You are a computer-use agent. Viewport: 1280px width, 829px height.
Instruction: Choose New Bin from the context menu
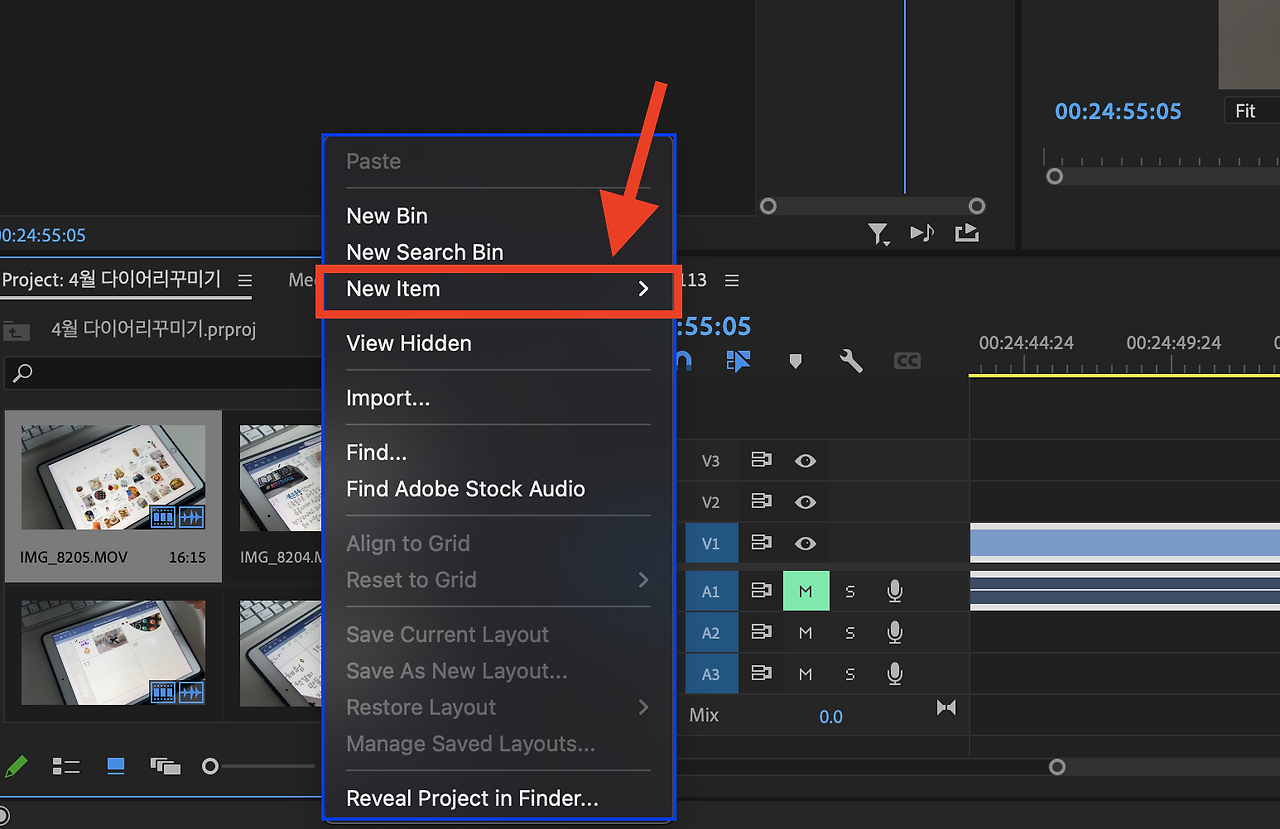387,216
